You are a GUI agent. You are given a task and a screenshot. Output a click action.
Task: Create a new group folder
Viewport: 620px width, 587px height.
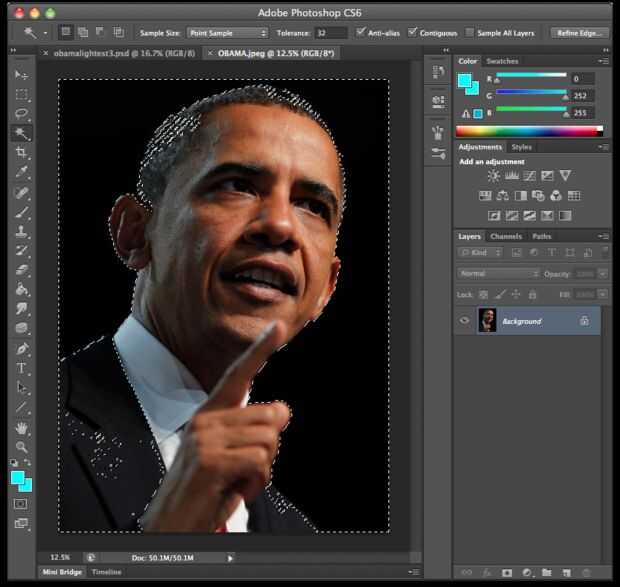pos(547,572)
